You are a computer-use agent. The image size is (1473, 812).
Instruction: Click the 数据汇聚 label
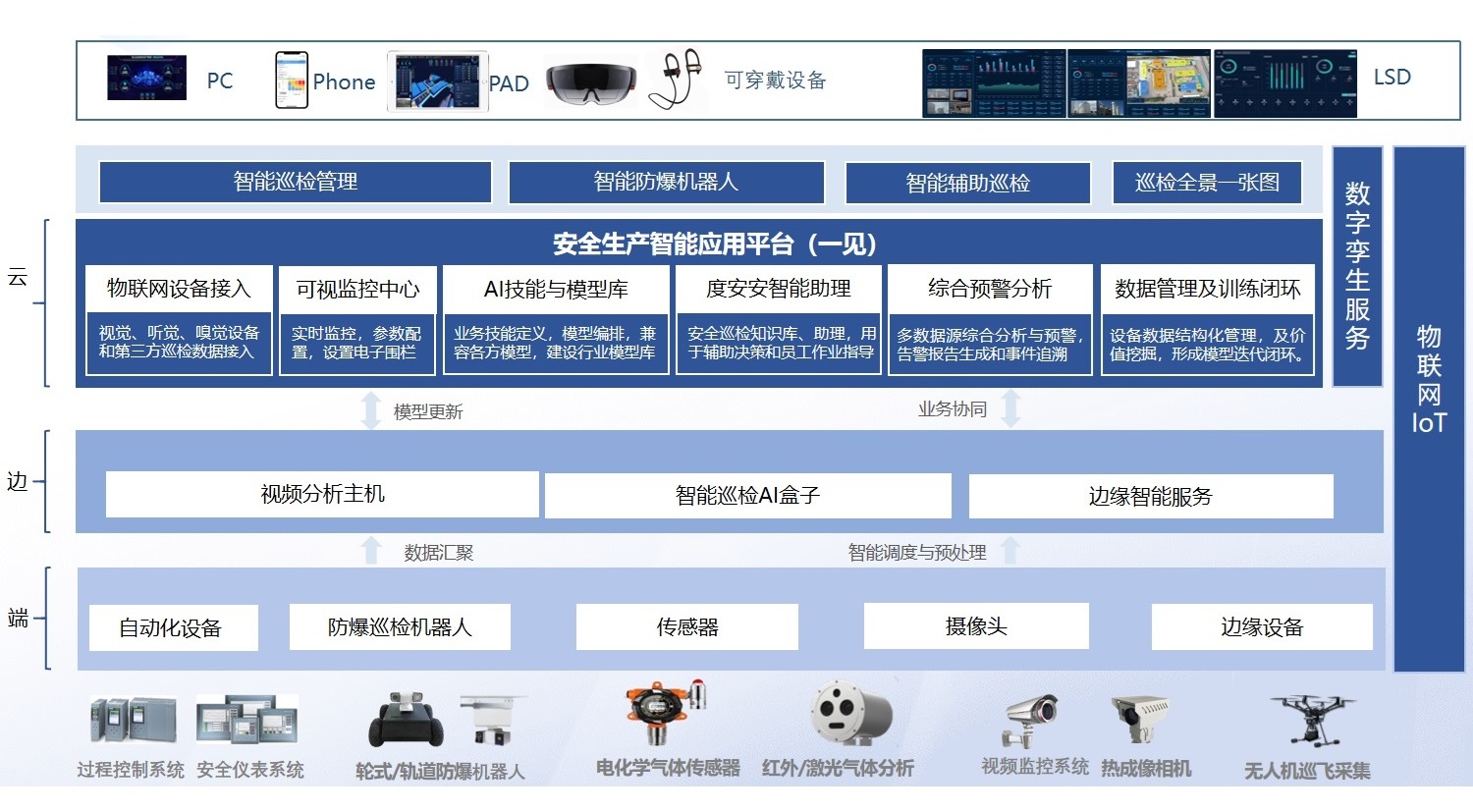pos(439,553)
